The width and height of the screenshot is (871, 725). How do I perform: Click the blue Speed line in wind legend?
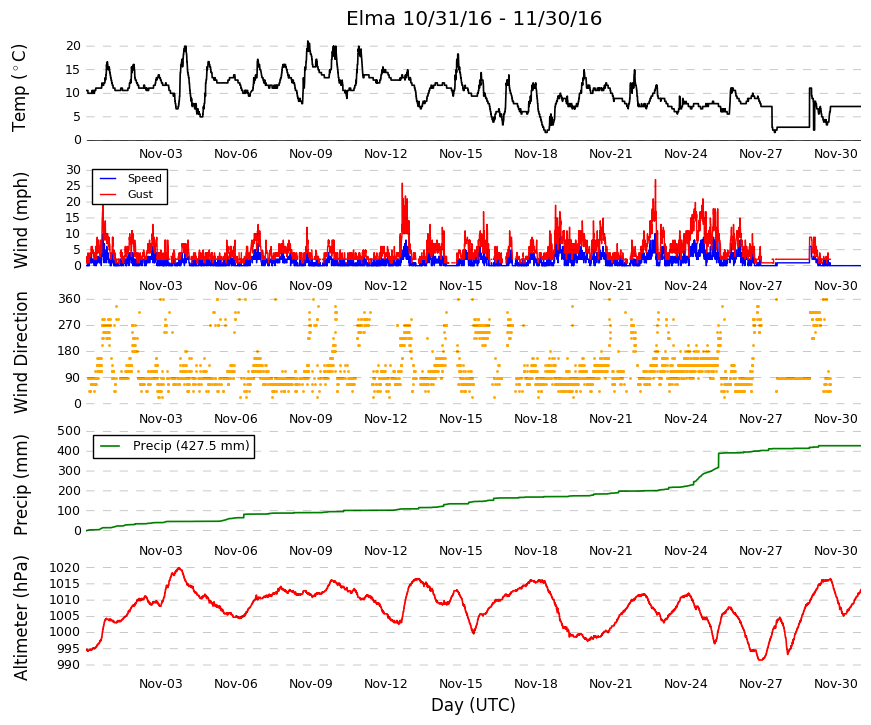coord(108,178)
